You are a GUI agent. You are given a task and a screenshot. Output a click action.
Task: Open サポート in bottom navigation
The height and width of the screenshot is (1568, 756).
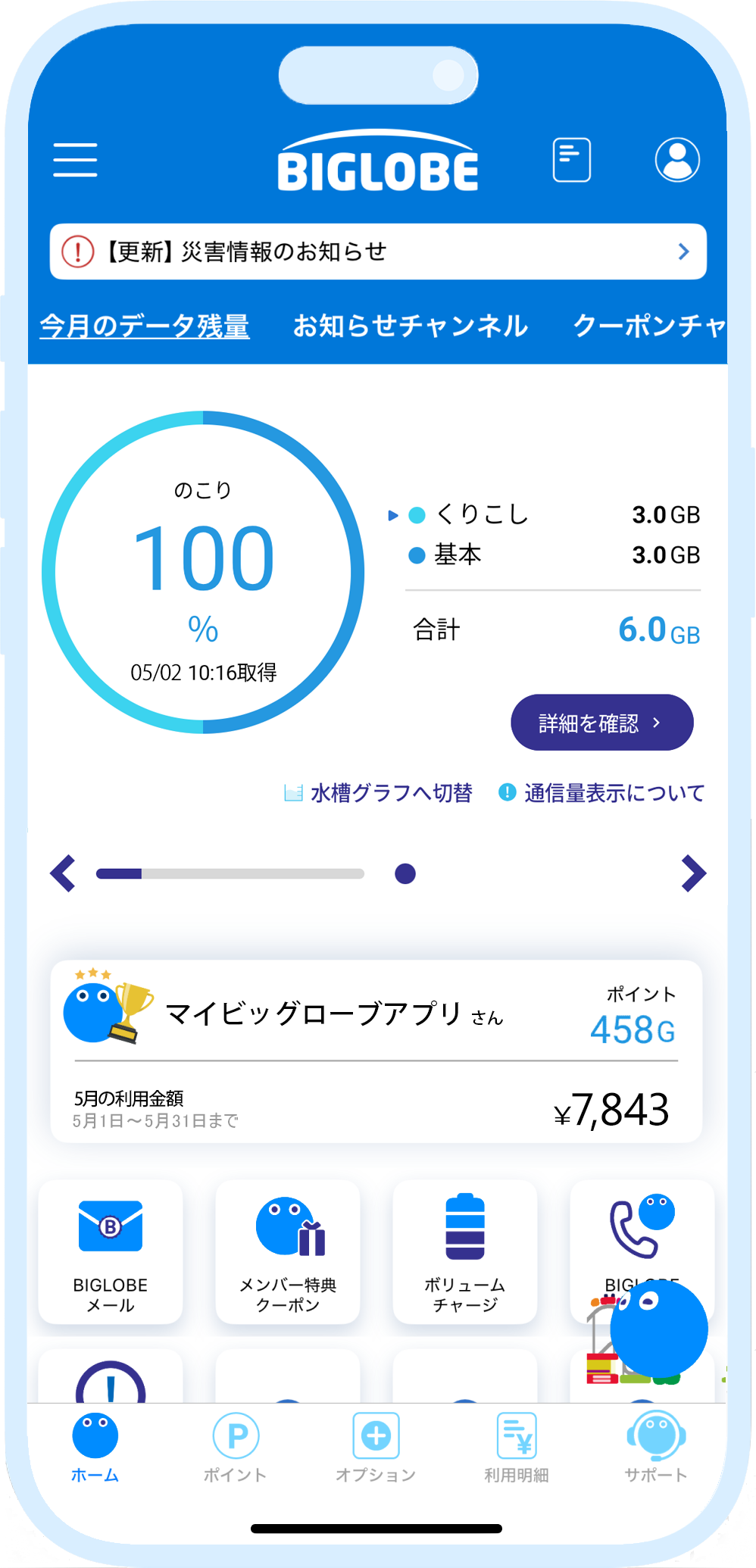pos(656,1448)
